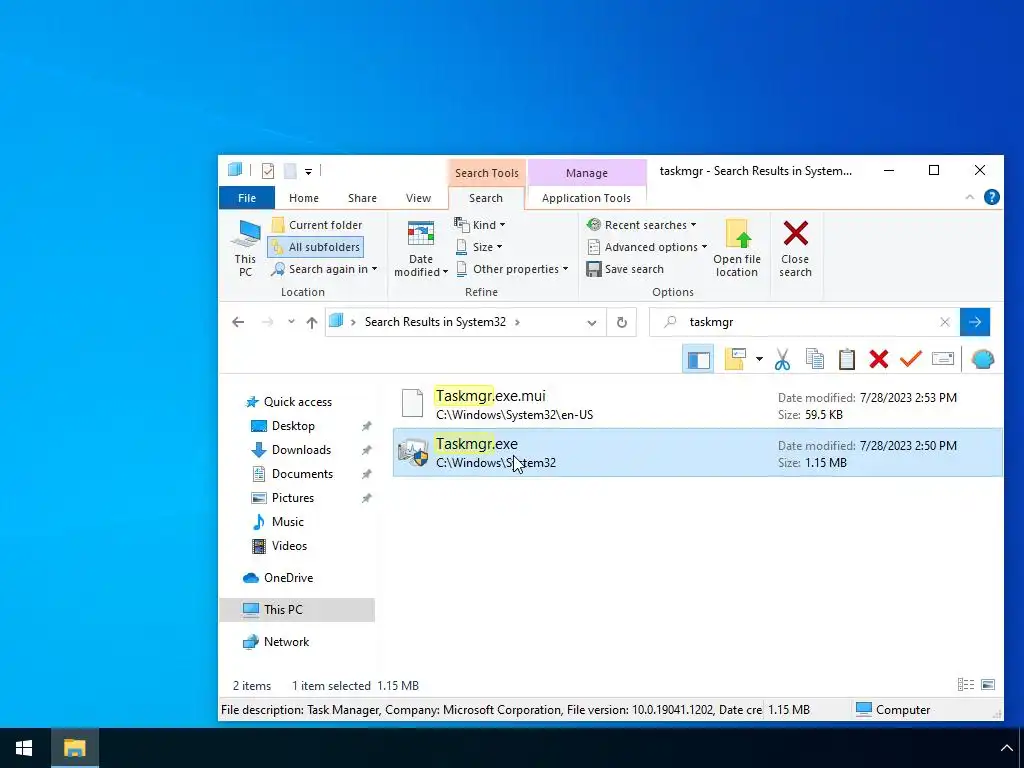This screenshot has width=1024, height=768.
Task: Collapse the ribbon with the chevron
Action: [970, 197]
